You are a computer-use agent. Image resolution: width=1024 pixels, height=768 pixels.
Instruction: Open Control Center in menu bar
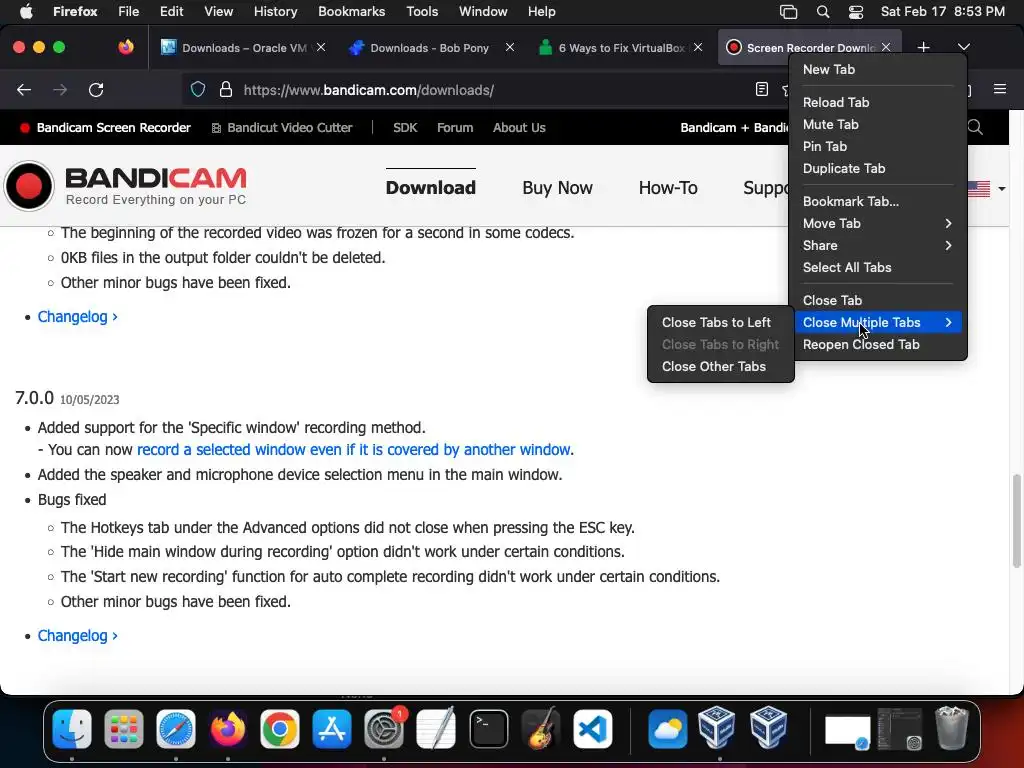[856, 12]
